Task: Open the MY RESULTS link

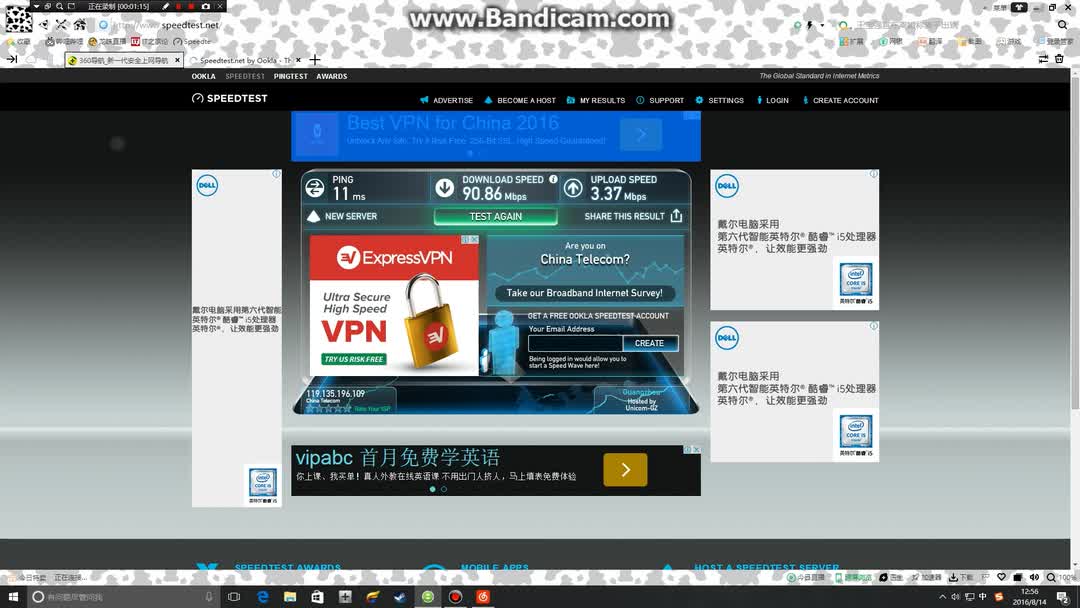Action: pos(596,101)
